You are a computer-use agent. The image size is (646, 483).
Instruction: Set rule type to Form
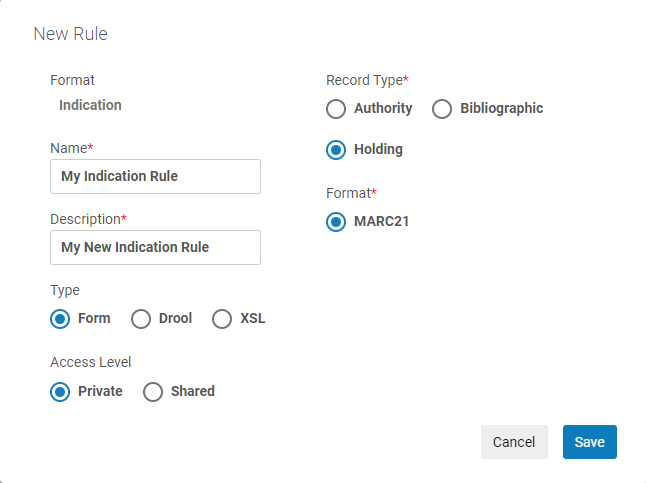(61, 319)
